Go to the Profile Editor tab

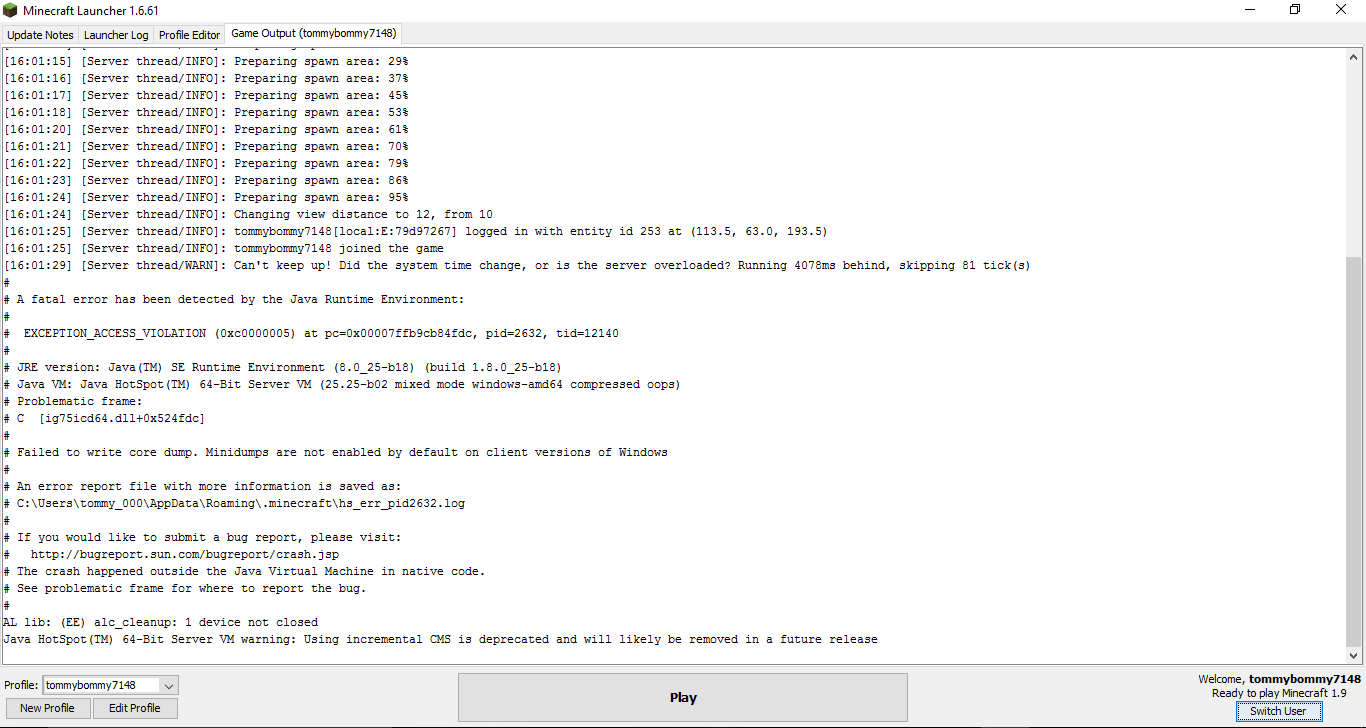tap(189, 35)
